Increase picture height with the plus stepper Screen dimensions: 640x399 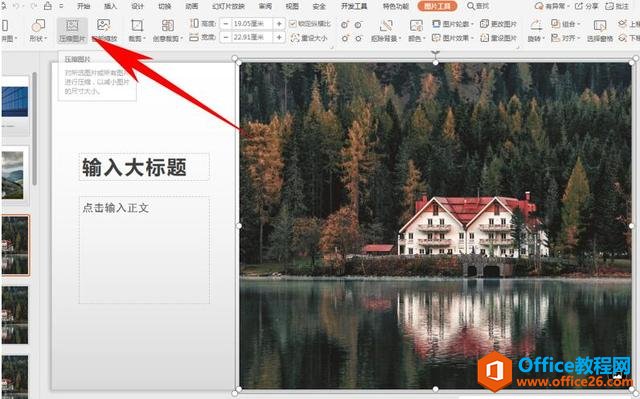279,24
